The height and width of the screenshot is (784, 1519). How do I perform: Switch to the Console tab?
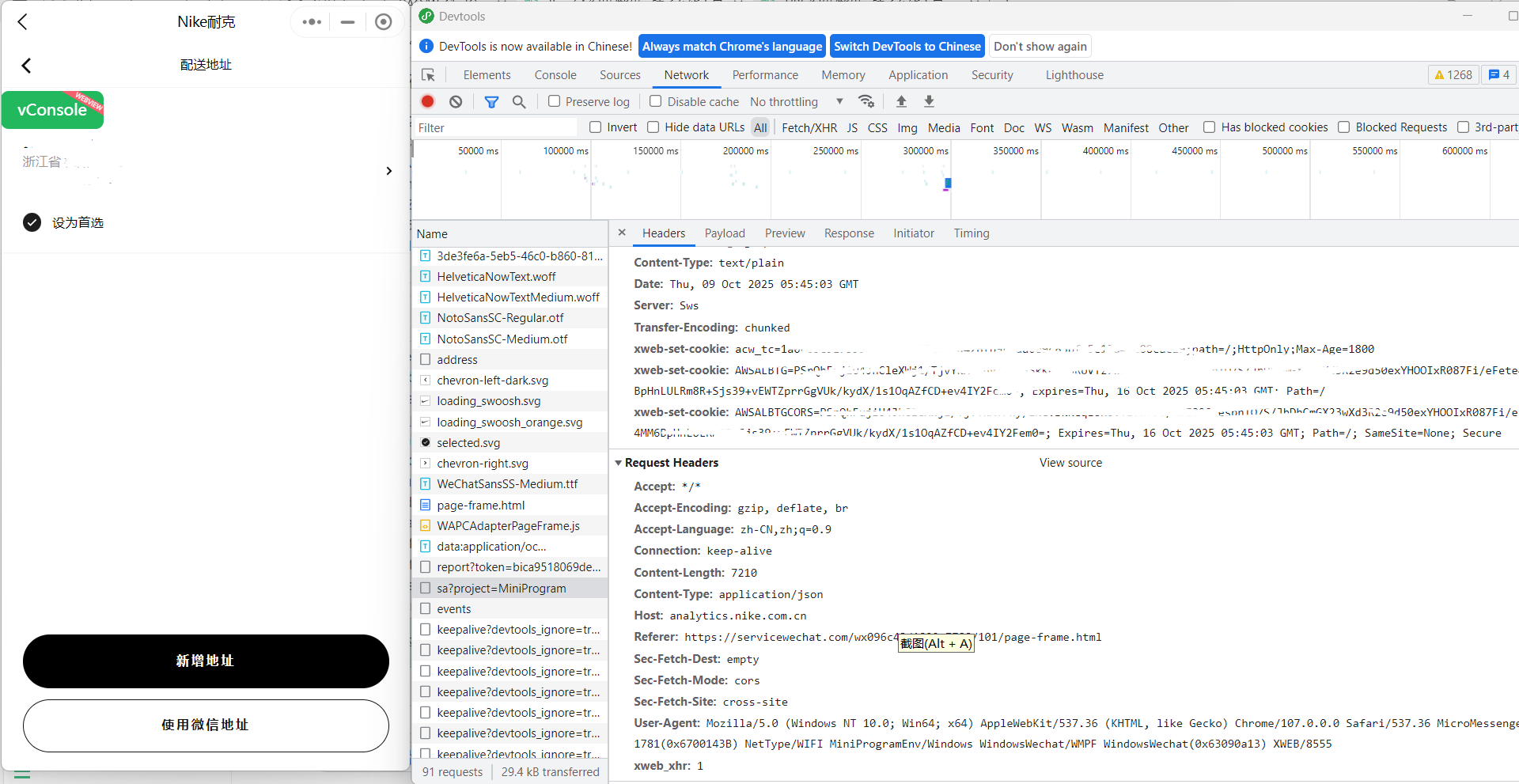555,75
